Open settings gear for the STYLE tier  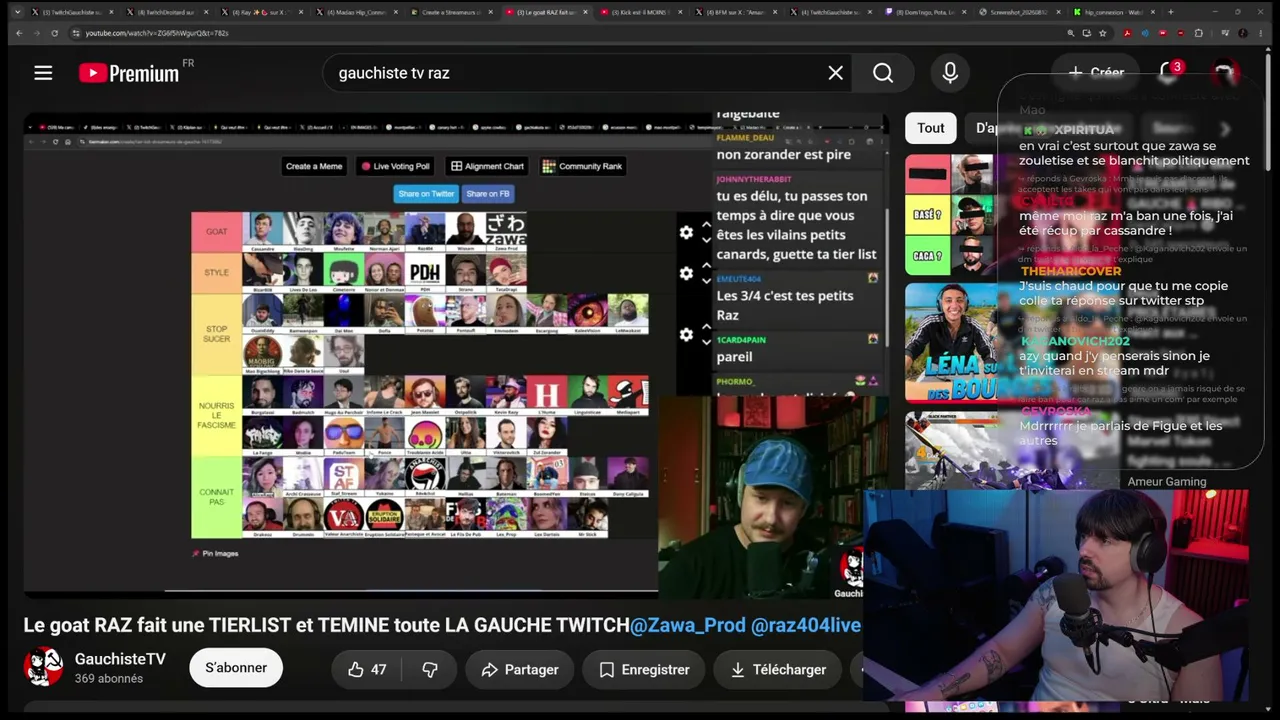coord(686,273)
